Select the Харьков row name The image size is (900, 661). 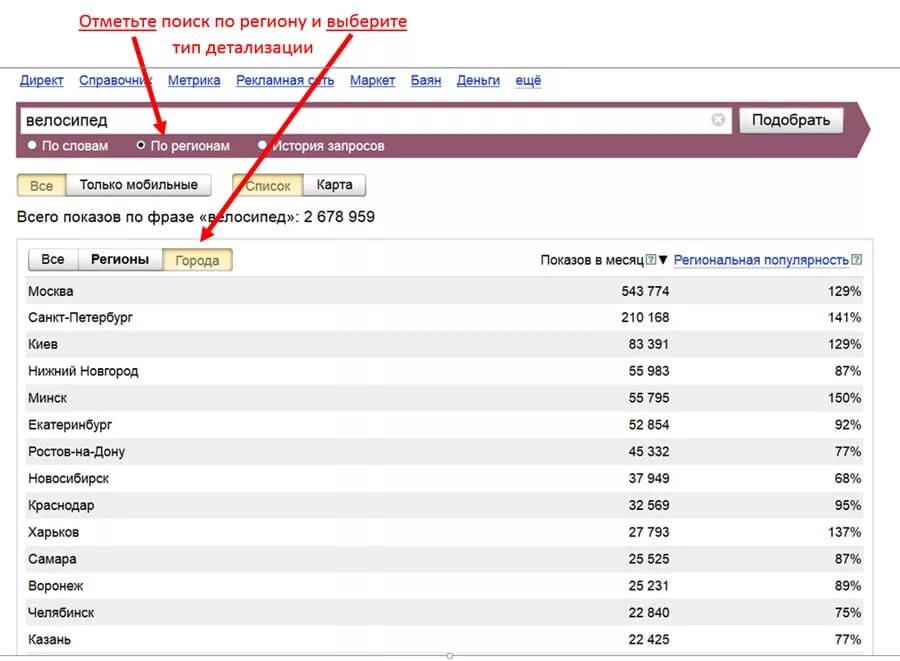tap(53, 532)
